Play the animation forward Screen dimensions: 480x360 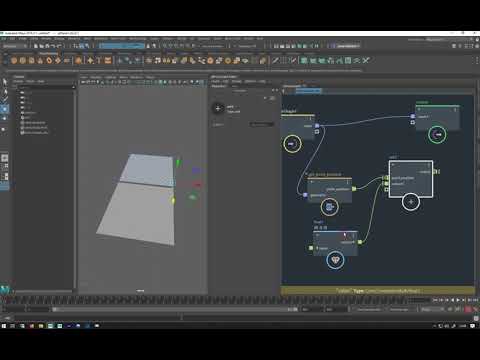[x=458, y=300]
